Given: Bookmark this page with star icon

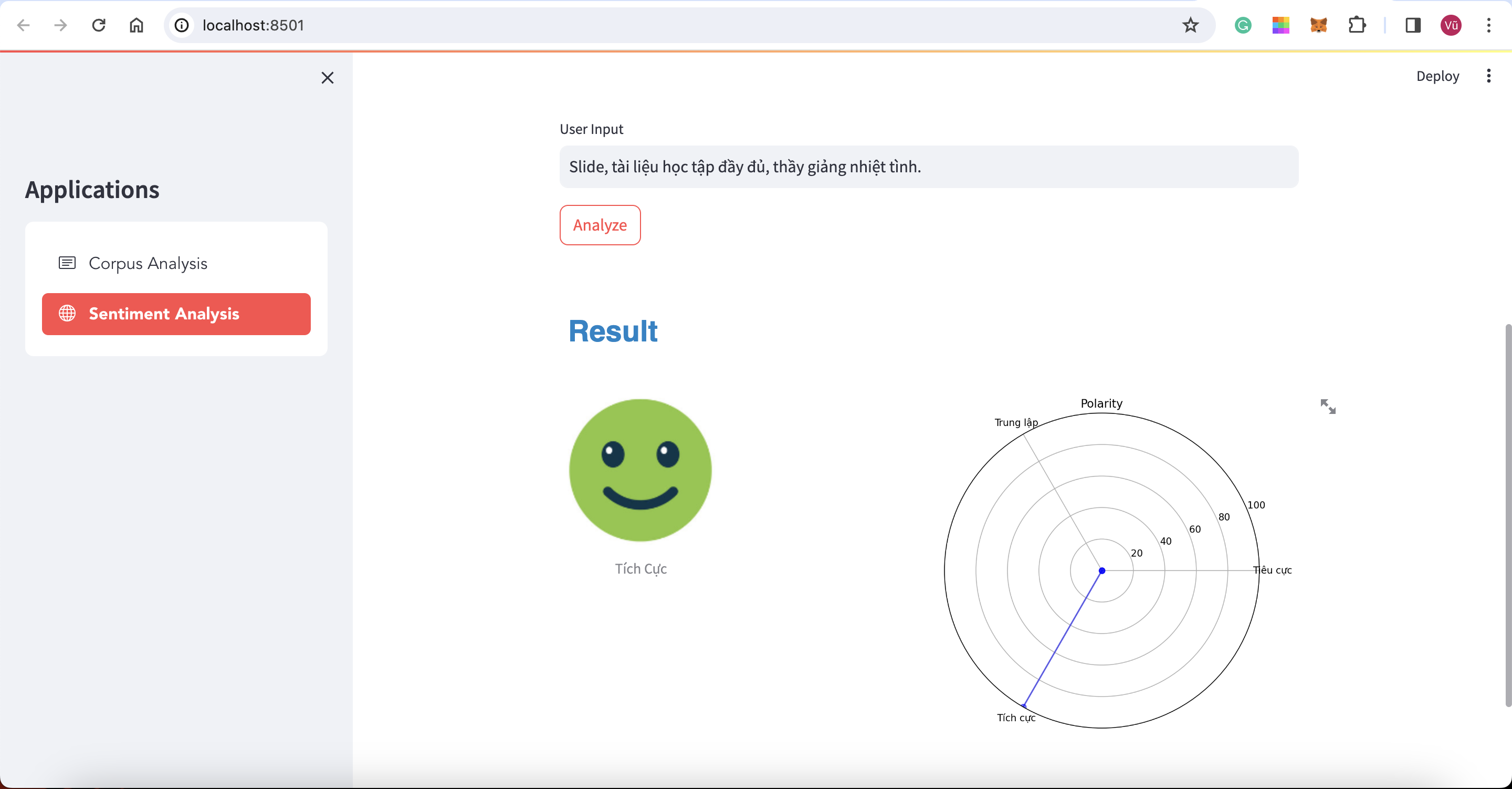Looking at the screenshot, I should (x=1190, y=25).
